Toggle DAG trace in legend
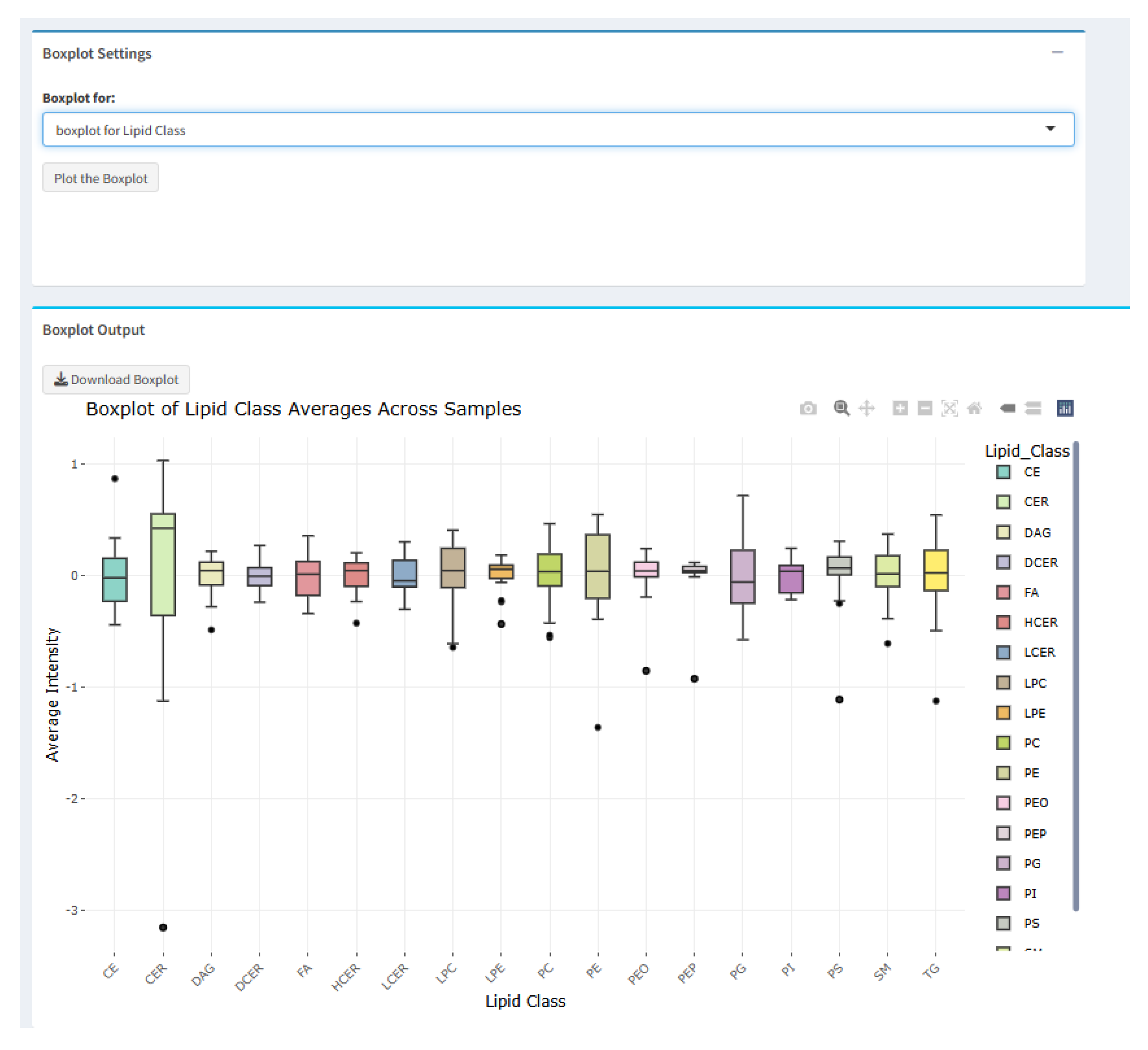 [1024, 532]
